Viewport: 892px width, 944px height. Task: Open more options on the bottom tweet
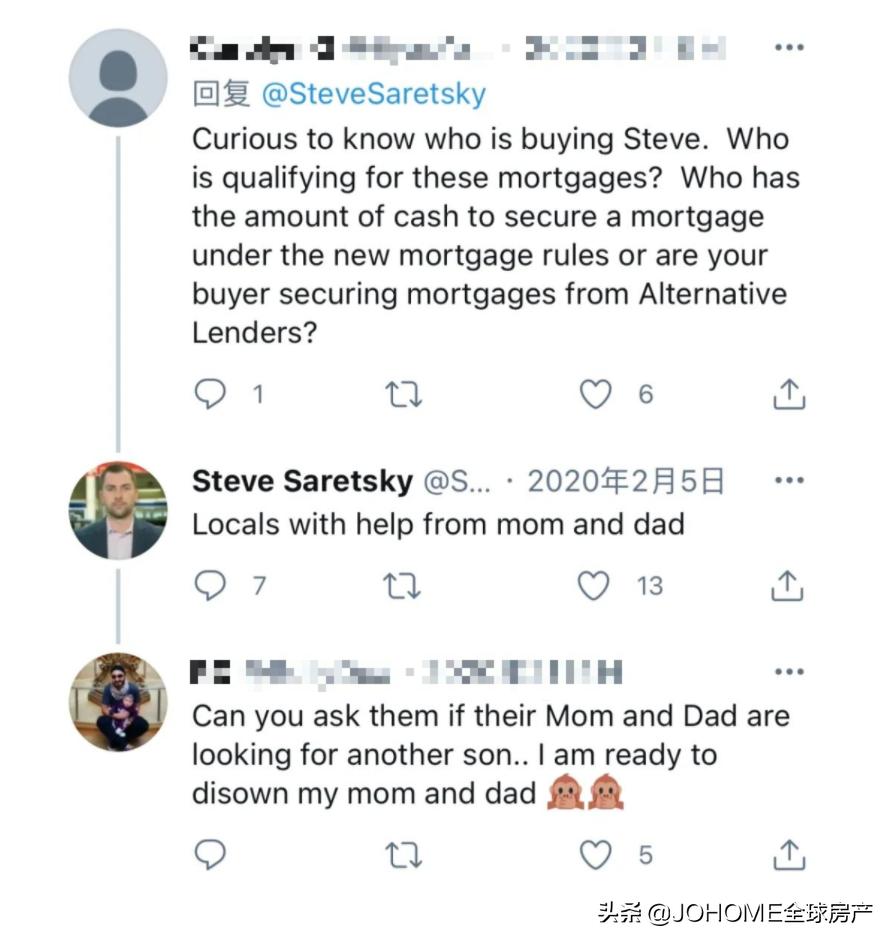(789, 673)
